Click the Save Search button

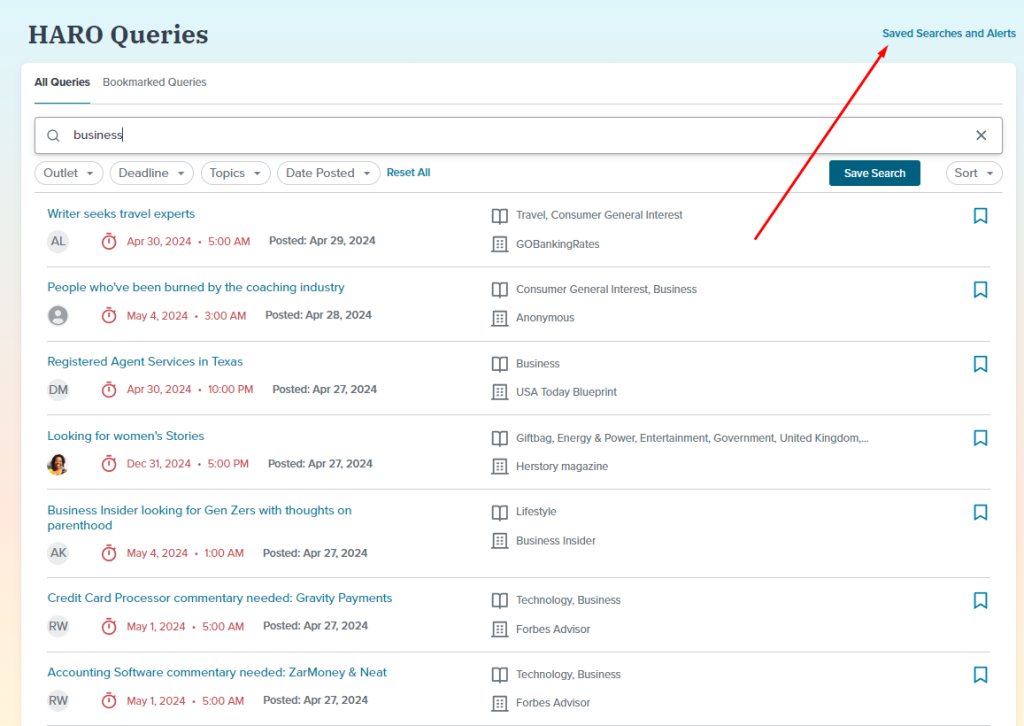click(x=874, y=173)
